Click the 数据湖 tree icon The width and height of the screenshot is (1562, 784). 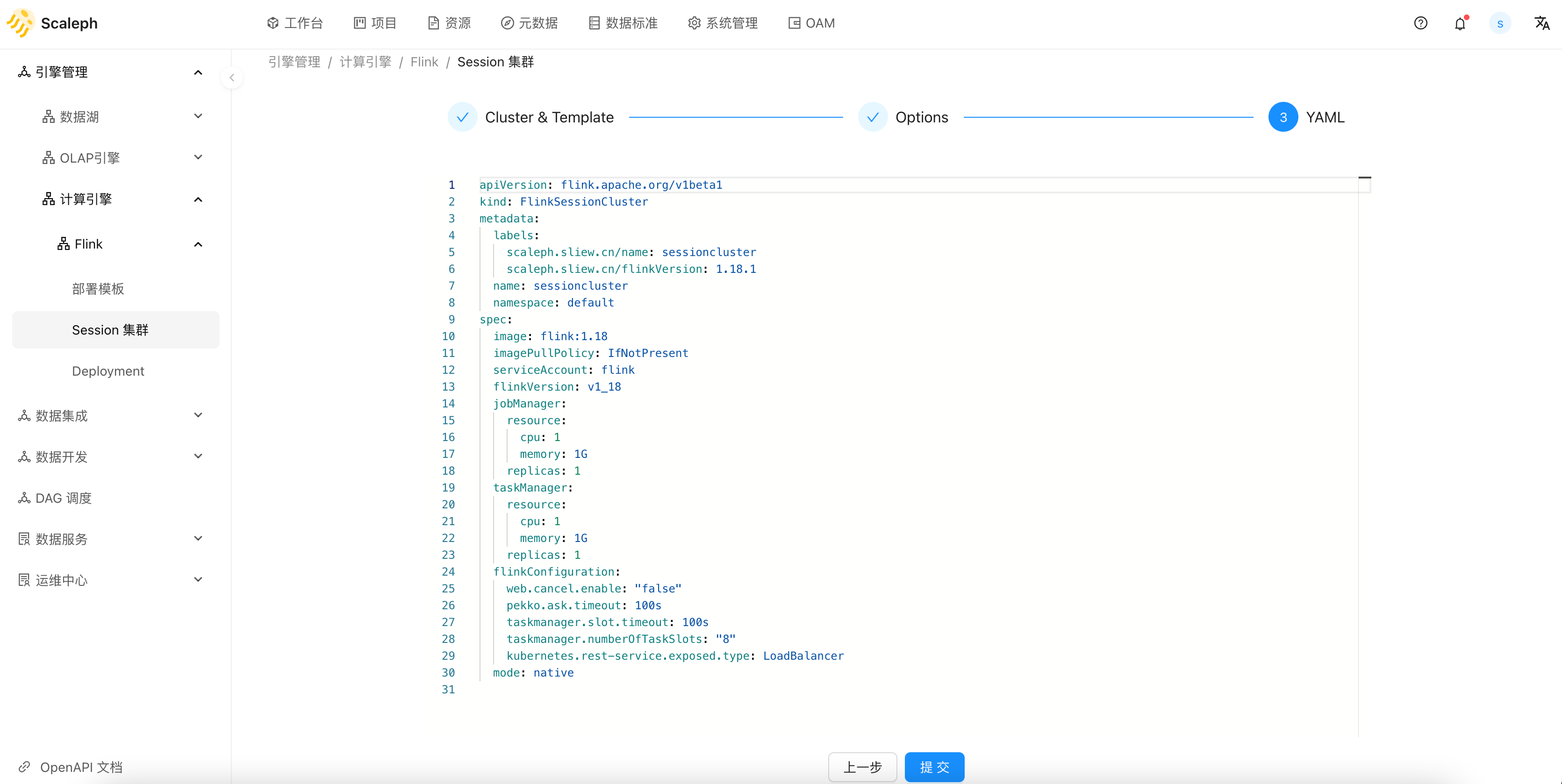(49, 116)
